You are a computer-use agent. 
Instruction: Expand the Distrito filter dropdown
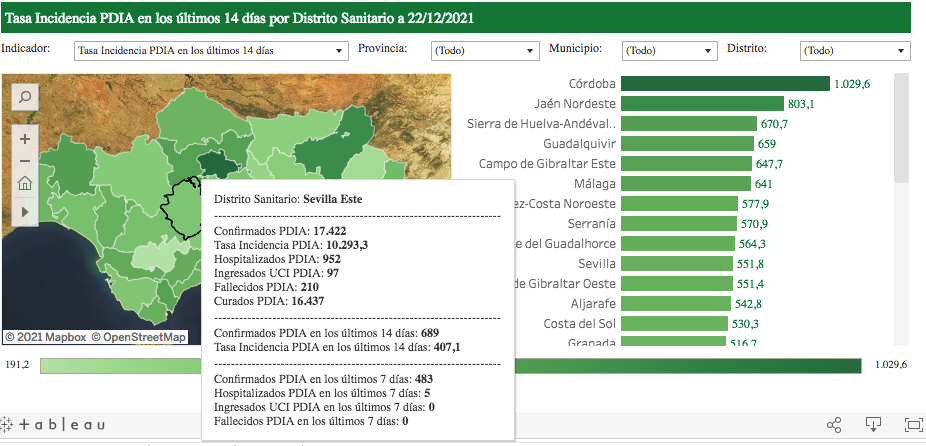coord(855,50)
